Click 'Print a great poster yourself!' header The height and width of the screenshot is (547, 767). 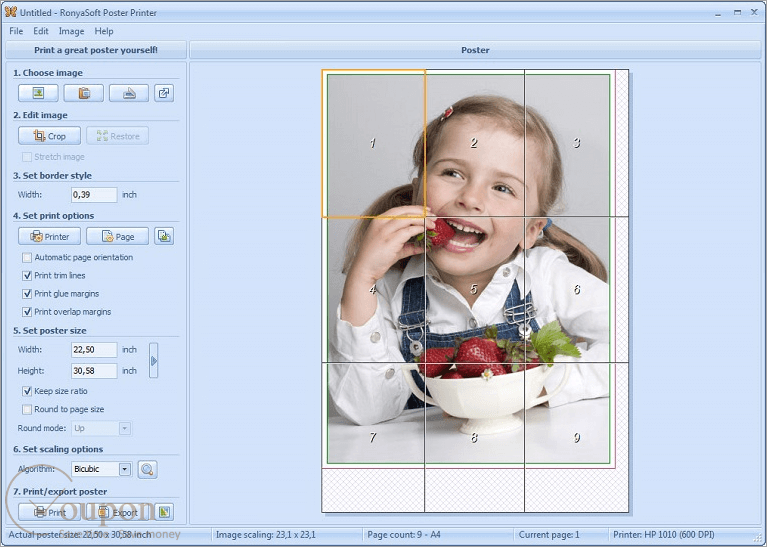coord(96,50)
